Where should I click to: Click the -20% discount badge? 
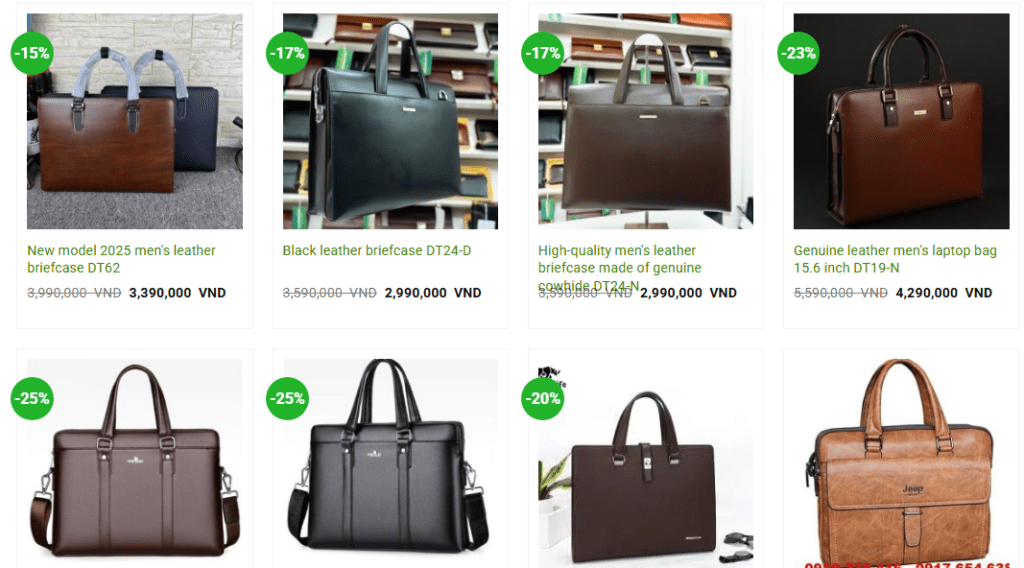click(543, 398)
